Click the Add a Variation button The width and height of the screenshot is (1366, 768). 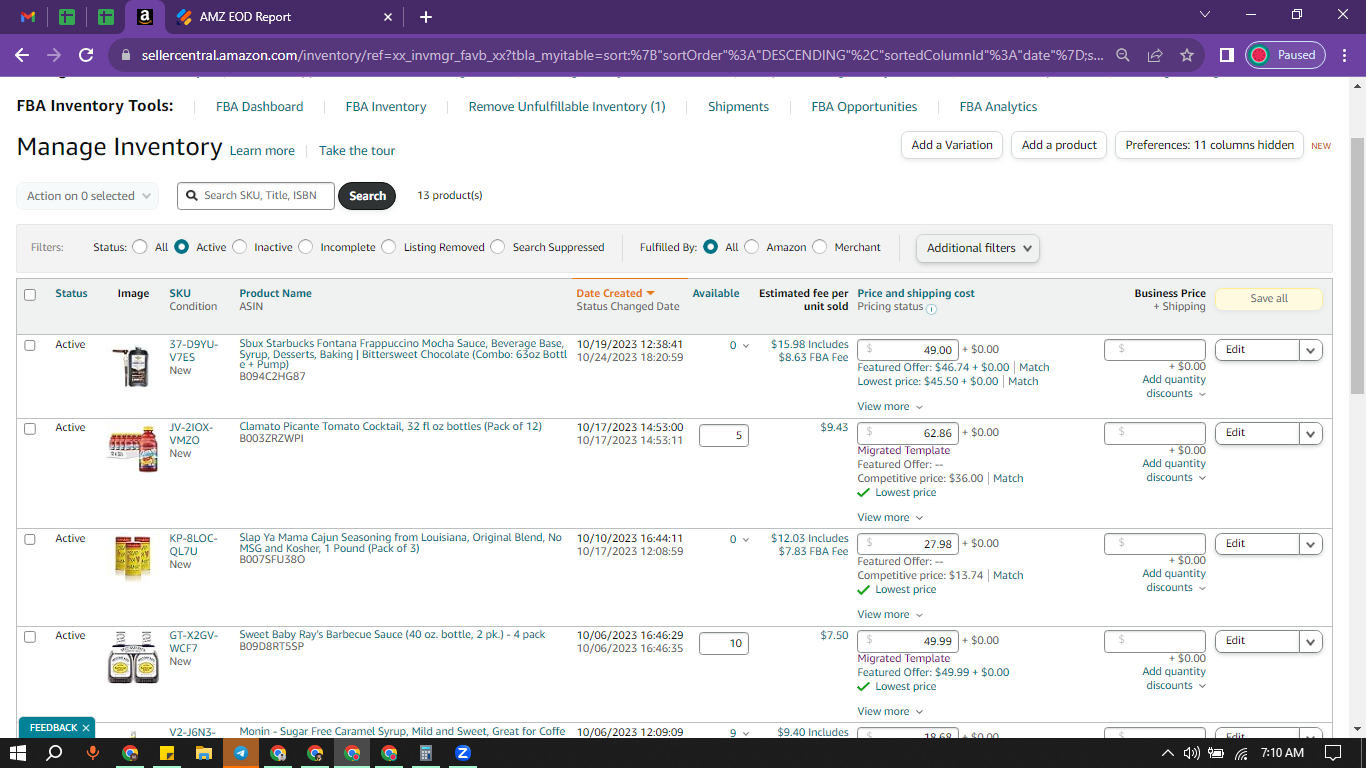pos(952,145)
